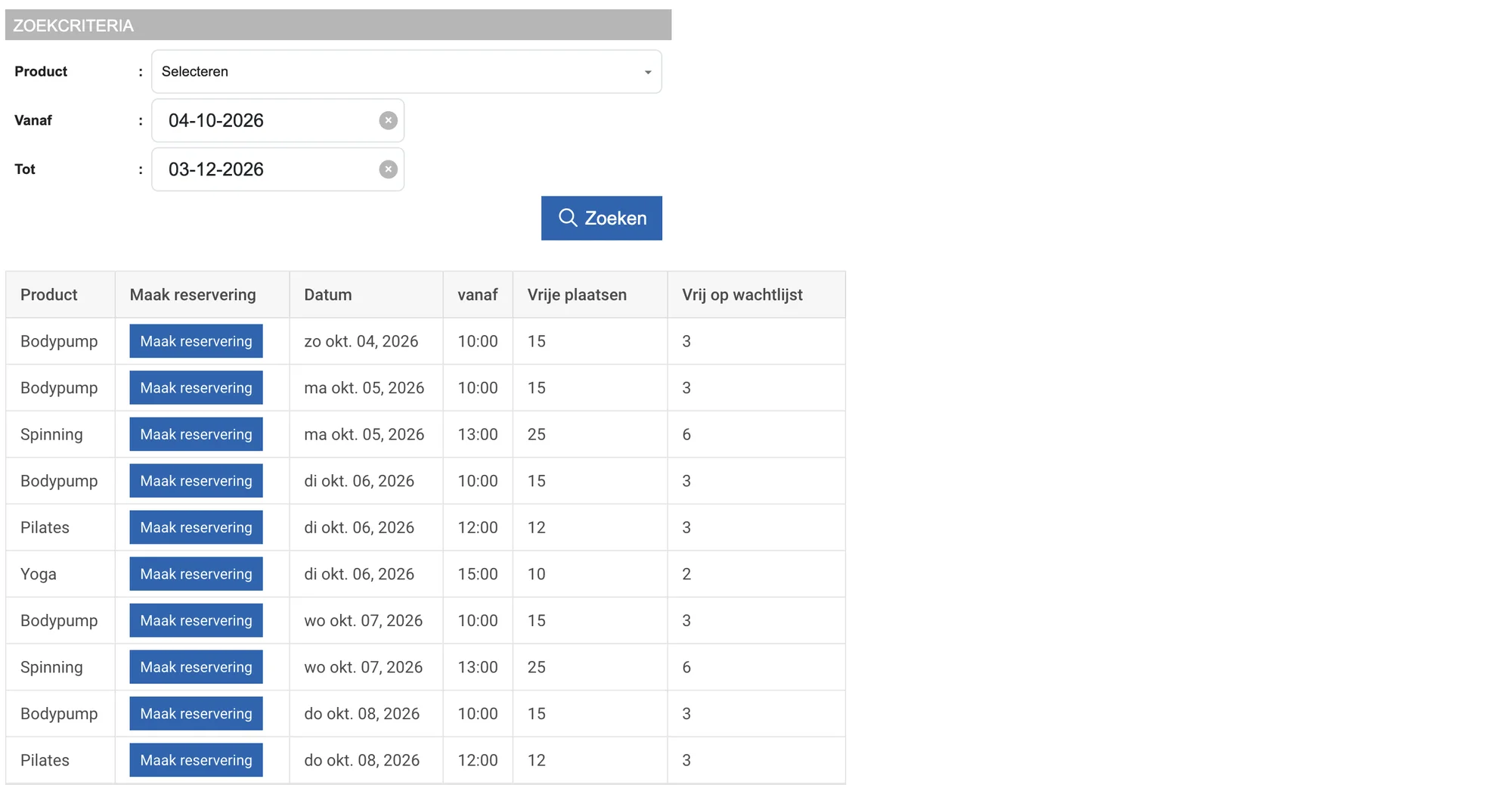1512x785 pixels.
Task: Reserve Bodypump on di okt. 06, 2026
Action: coord(197,481)
